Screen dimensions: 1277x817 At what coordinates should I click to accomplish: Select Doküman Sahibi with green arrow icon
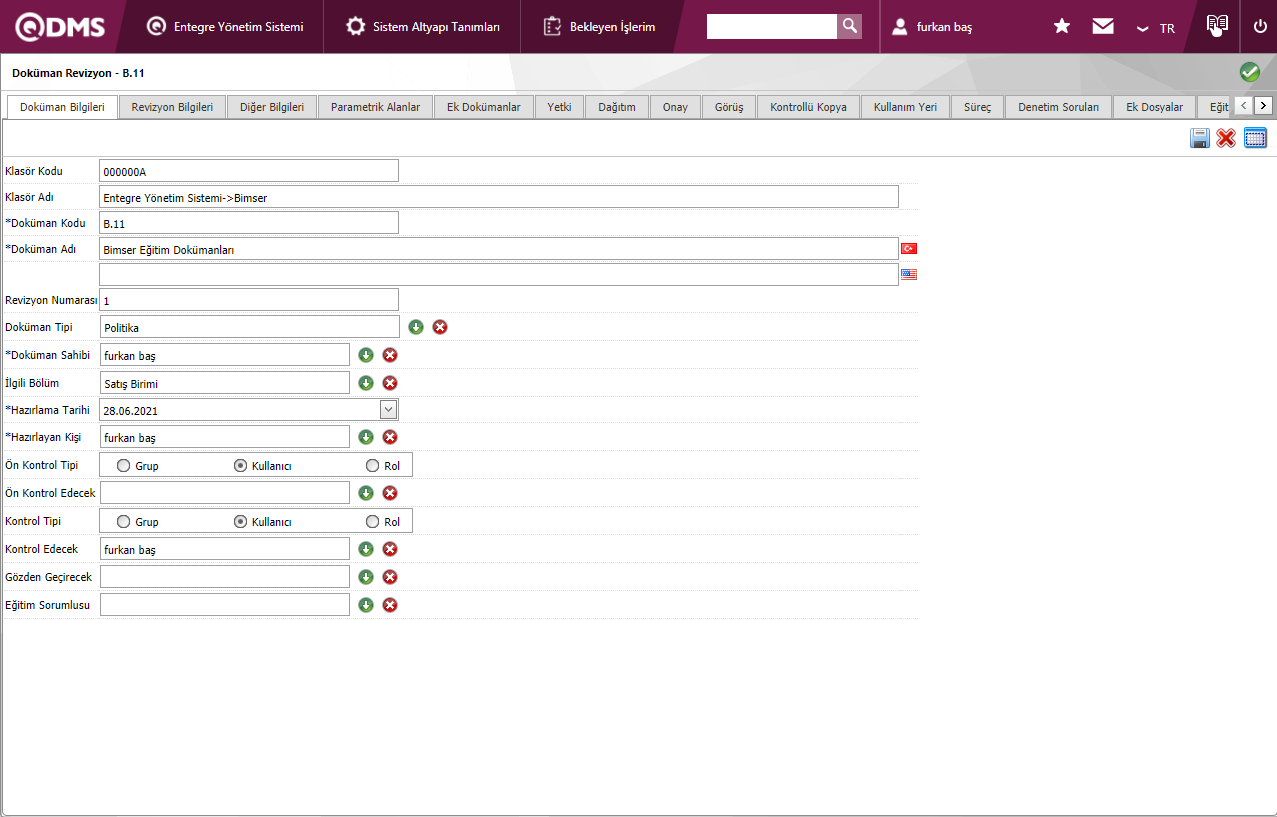(366, 355)
